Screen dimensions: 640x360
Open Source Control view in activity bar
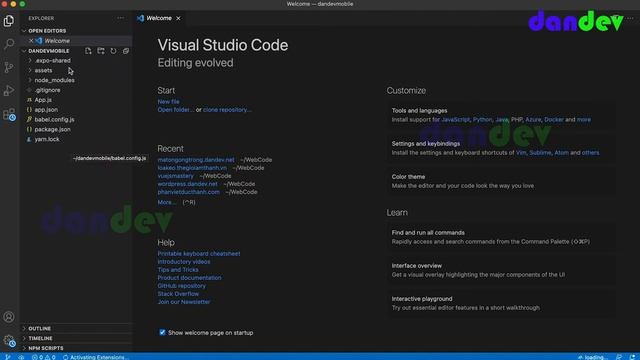9,67
